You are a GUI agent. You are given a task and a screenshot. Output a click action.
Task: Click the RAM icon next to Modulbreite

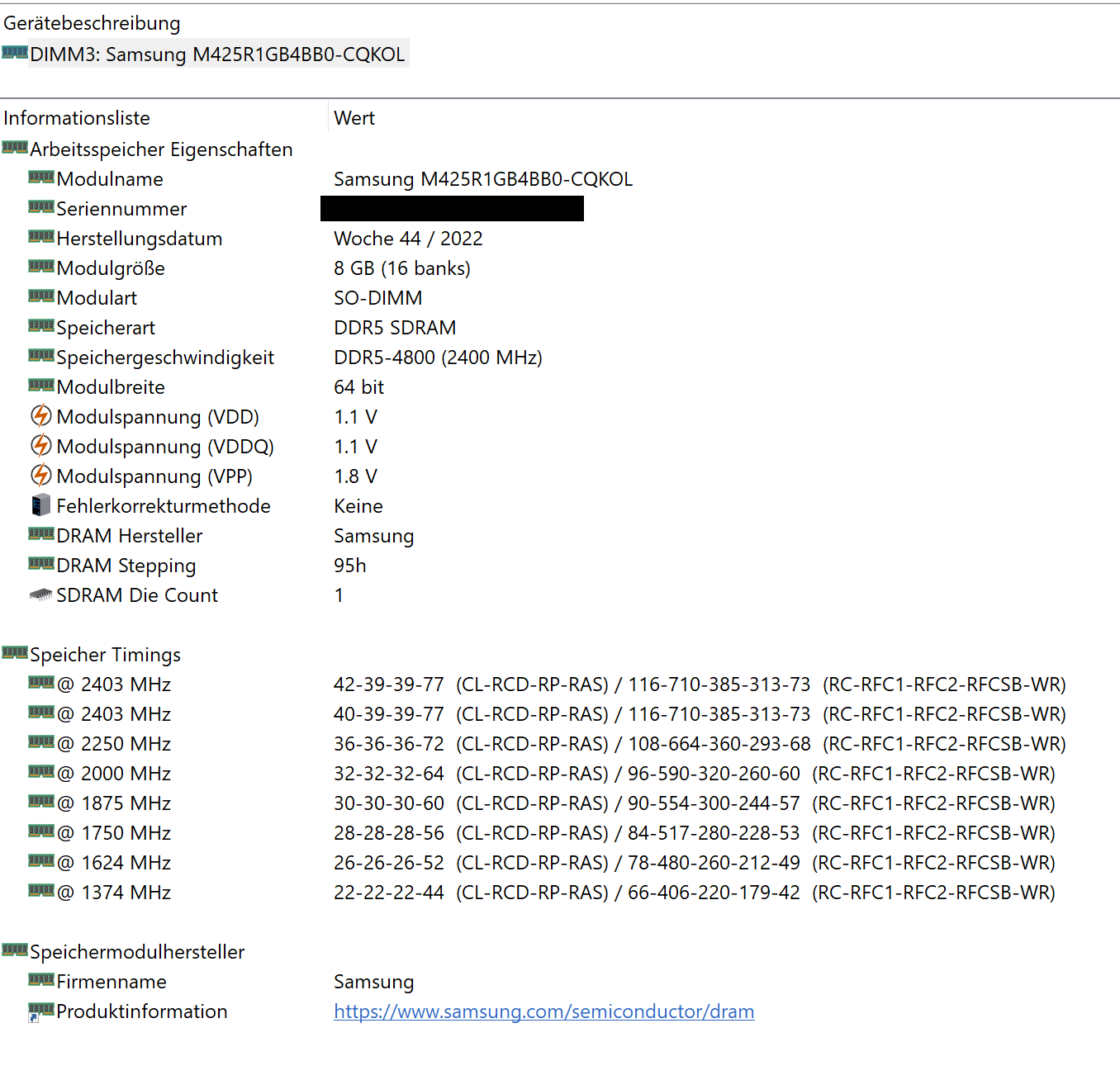point(41,386)
